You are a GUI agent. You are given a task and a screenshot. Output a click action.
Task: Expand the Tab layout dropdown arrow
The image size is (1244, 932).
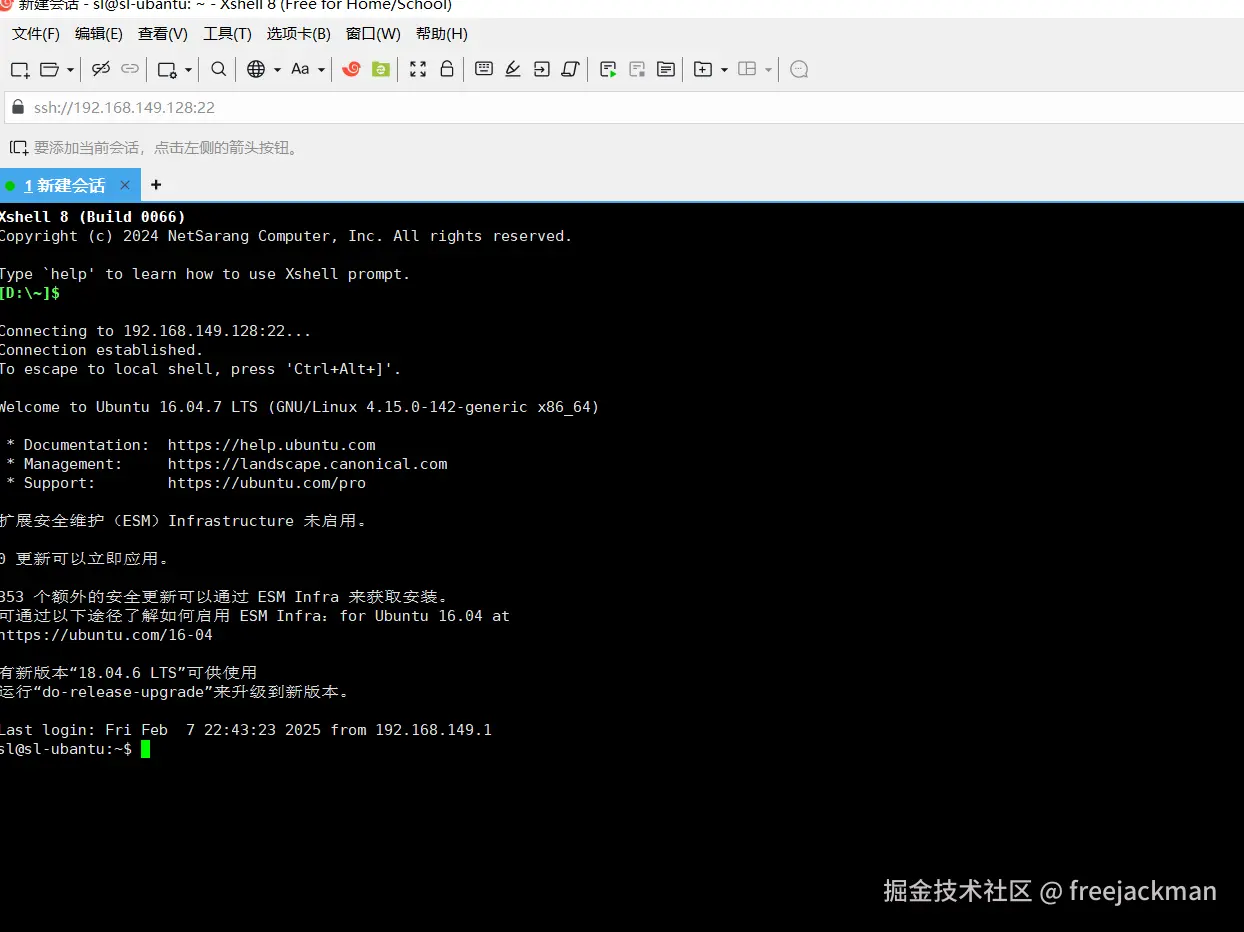point(768,69)
